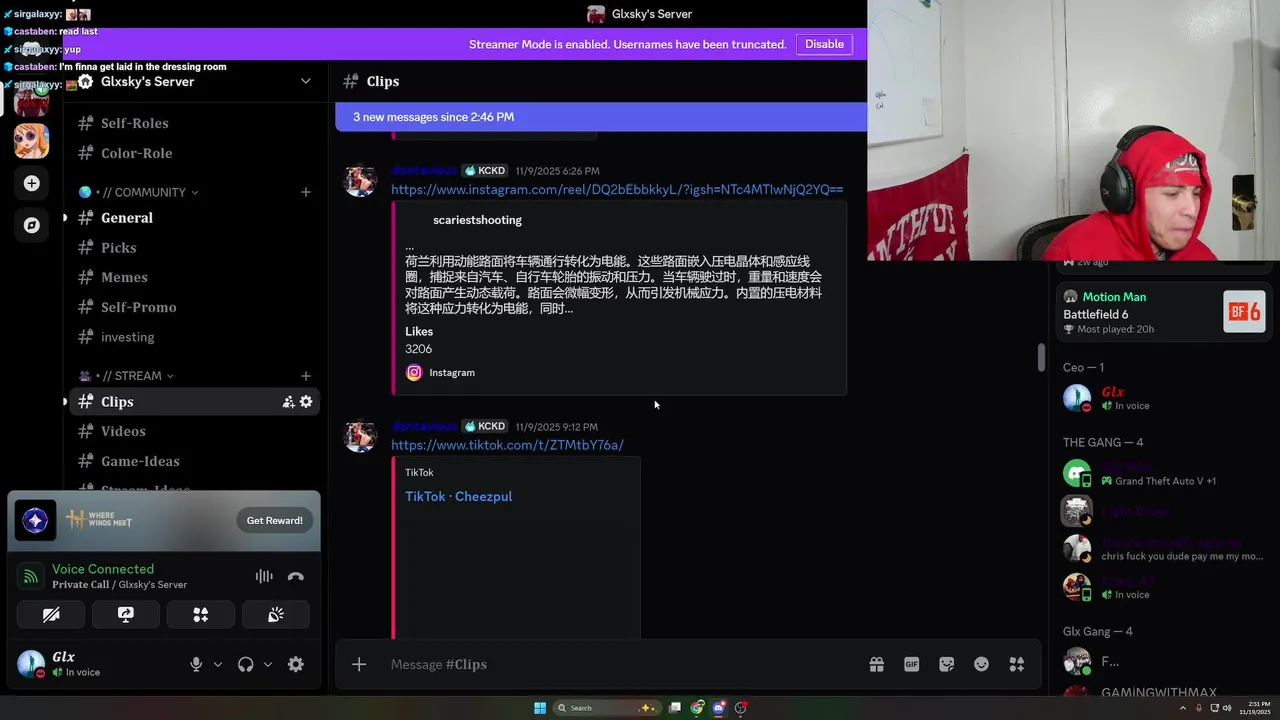The image size is (1280, 720).
Task: Edit Clips channel settings gear
Action: pyautogui.click(x=306, y=402)
